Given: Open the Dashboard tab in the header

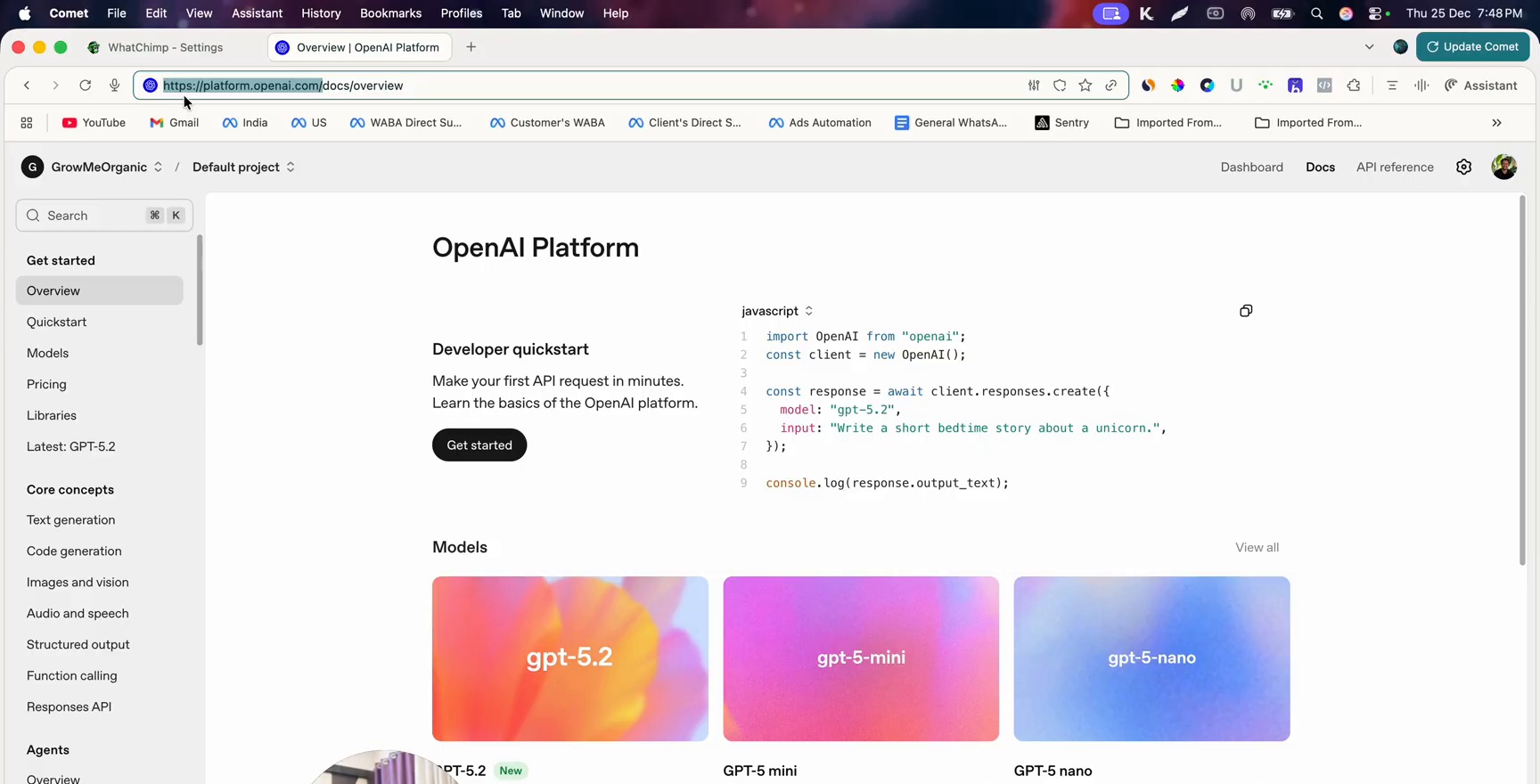Looking at the screenshot, I should [x=1251, y=167].
